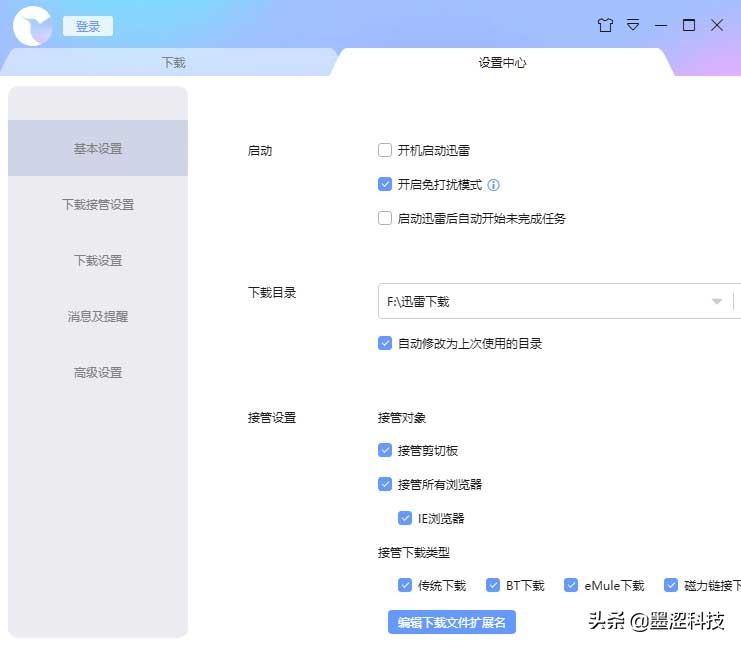This screenshot has width=741, height=647.
Task: Open the skin (shirt) icon
Action: (605, 25)
